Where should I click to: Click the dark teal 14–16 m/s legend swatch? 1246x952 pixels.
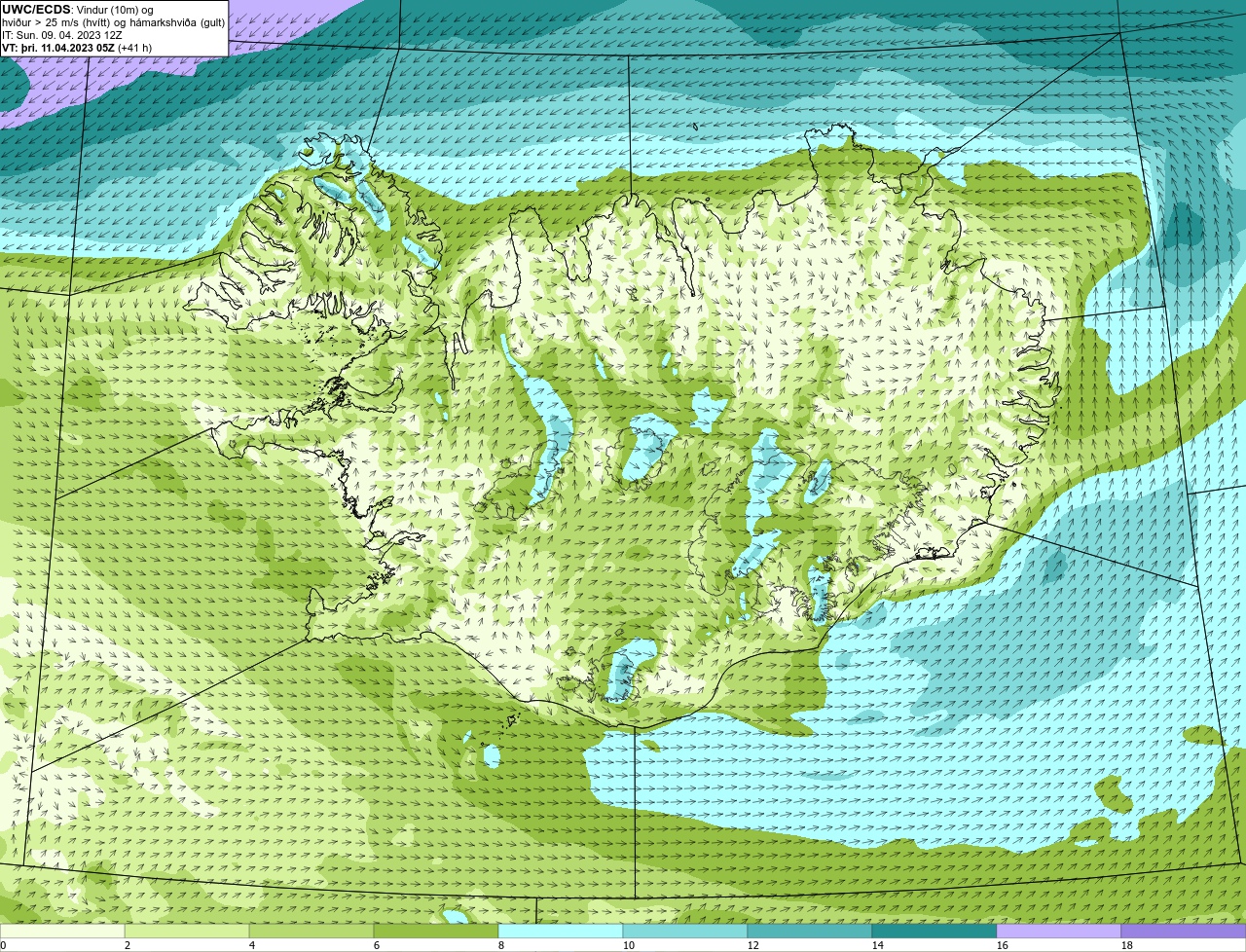pyautogui.click(x=934, y=931)
